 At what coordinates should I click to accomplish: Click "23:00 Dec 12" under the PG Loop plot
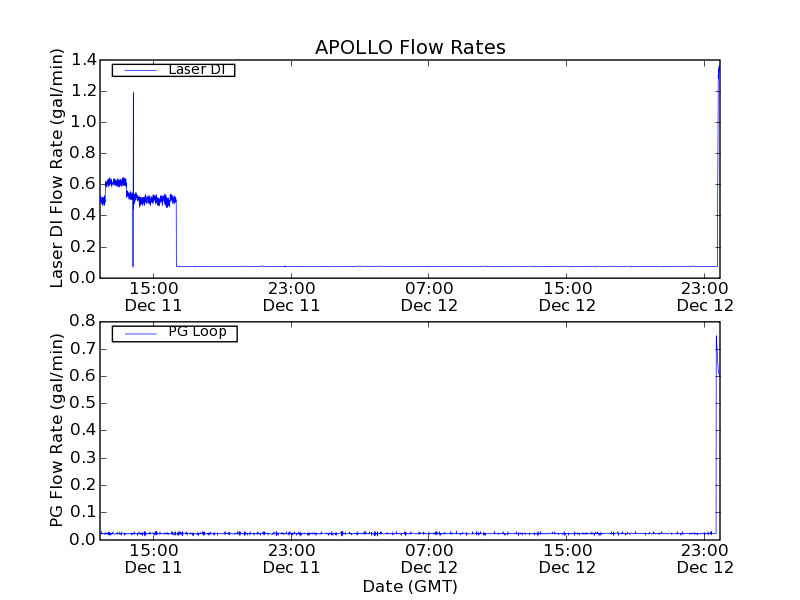click(705, 559)
